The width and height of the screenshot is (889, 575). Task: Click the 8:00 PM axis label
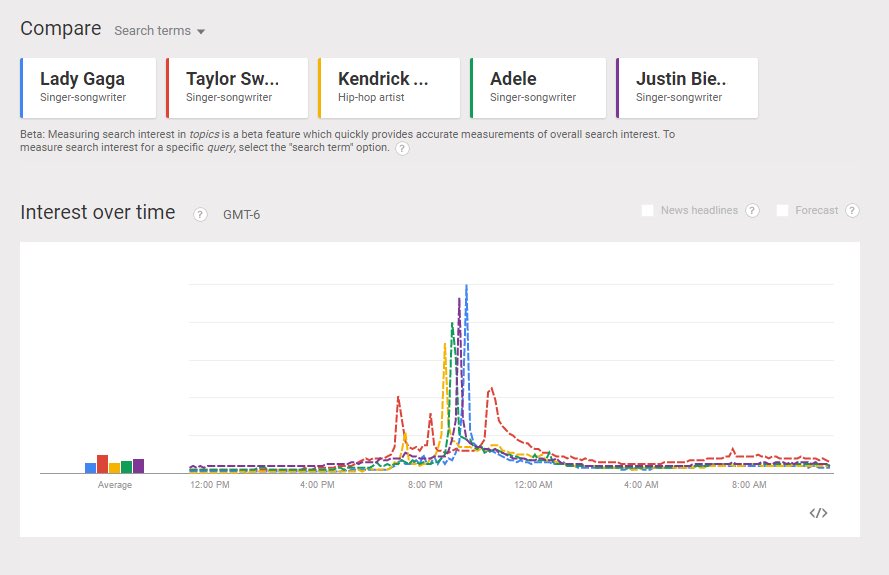tap(425, 485)
